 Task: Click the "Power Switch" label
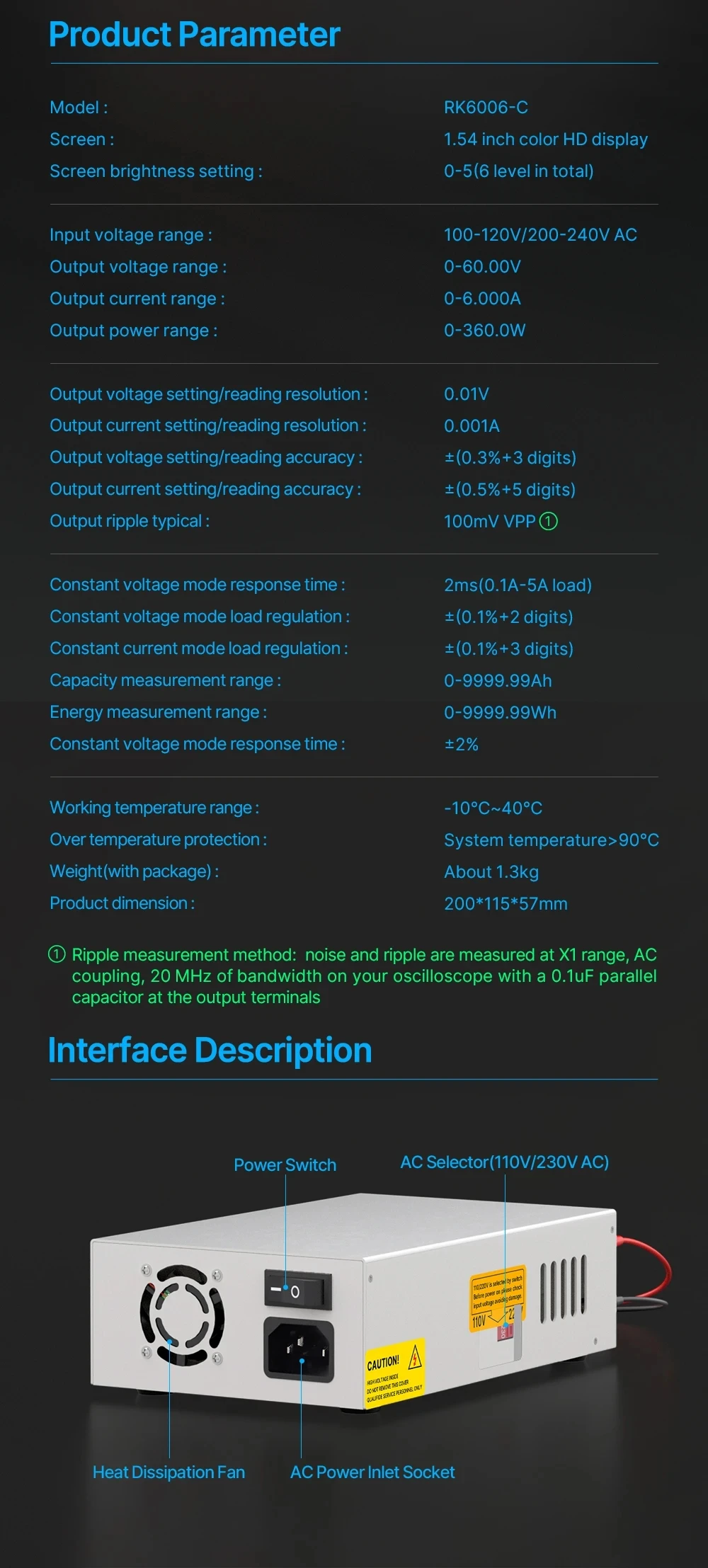[285, 1165]
